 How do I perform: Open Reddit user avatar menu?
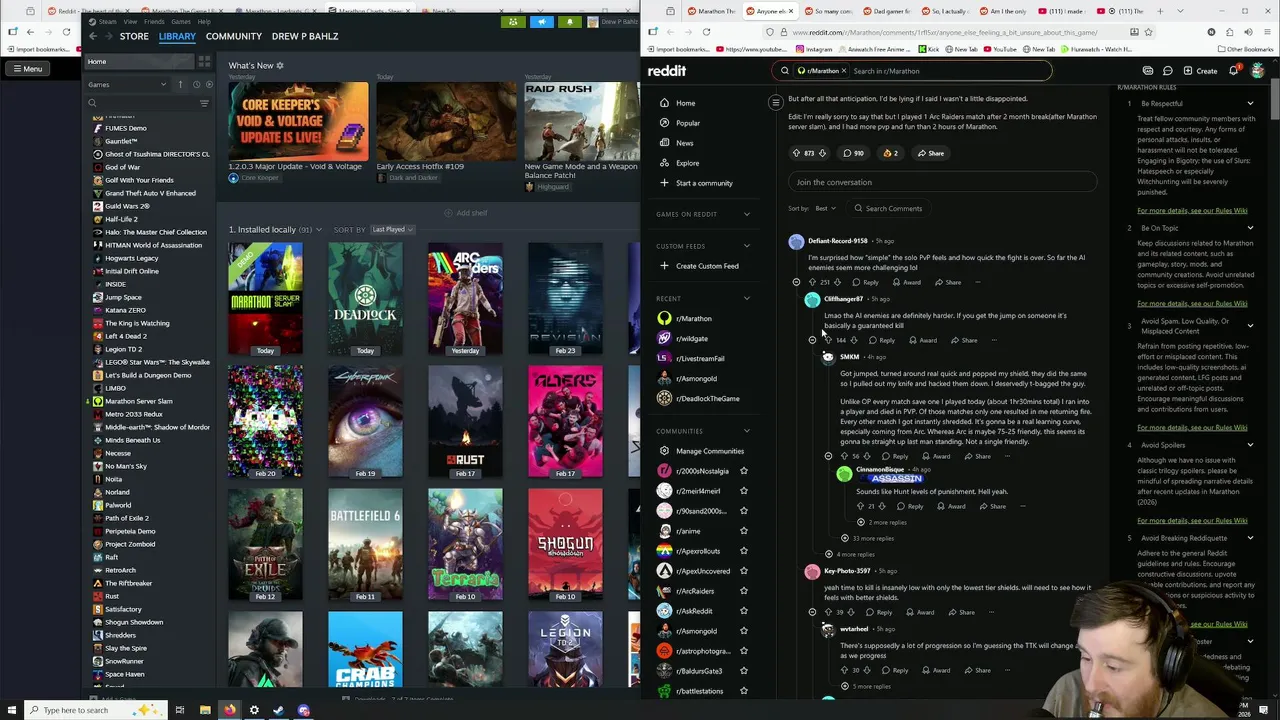1257,71
